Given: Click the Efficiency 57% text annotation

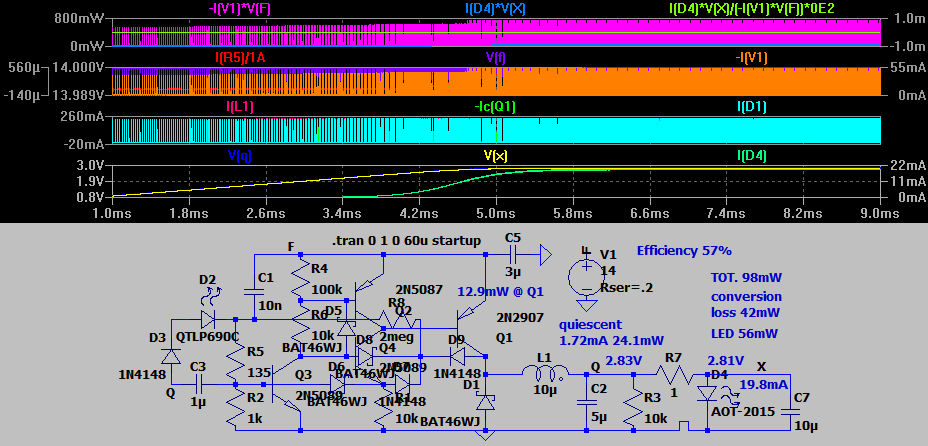Looking at the screenshot, I should point(684,250).
